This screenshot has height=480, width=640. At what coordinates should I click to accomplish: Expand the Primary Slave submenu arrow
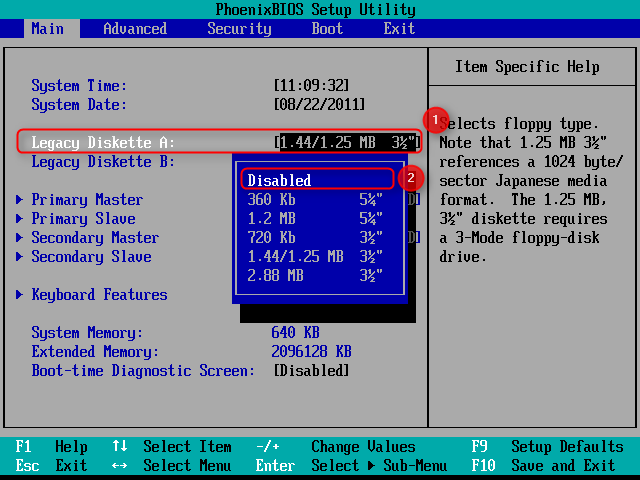point(19,218)
